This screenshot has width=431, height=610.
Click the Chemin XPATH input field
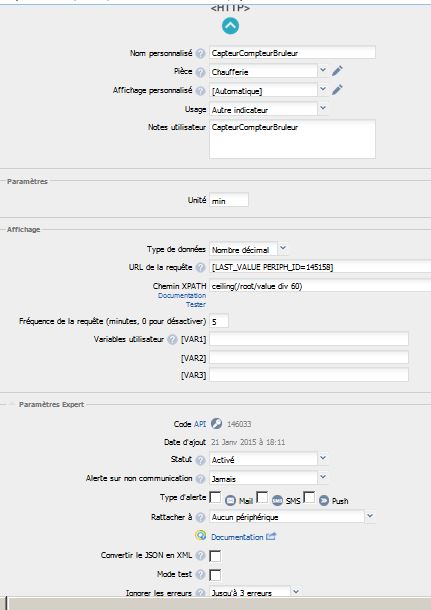[320, 286]
